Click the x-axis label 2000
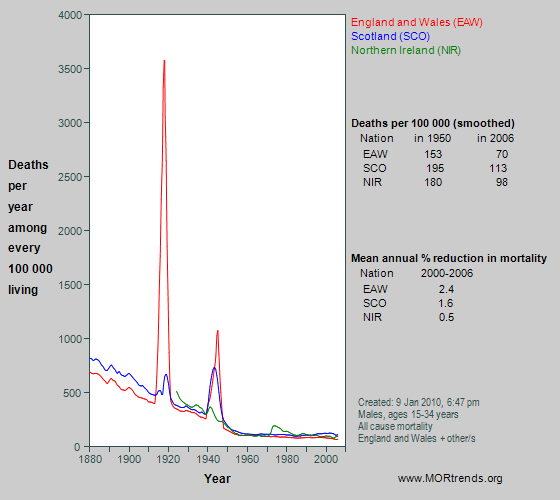The width and height of the screenshot is (560, 500). point(326,459)
